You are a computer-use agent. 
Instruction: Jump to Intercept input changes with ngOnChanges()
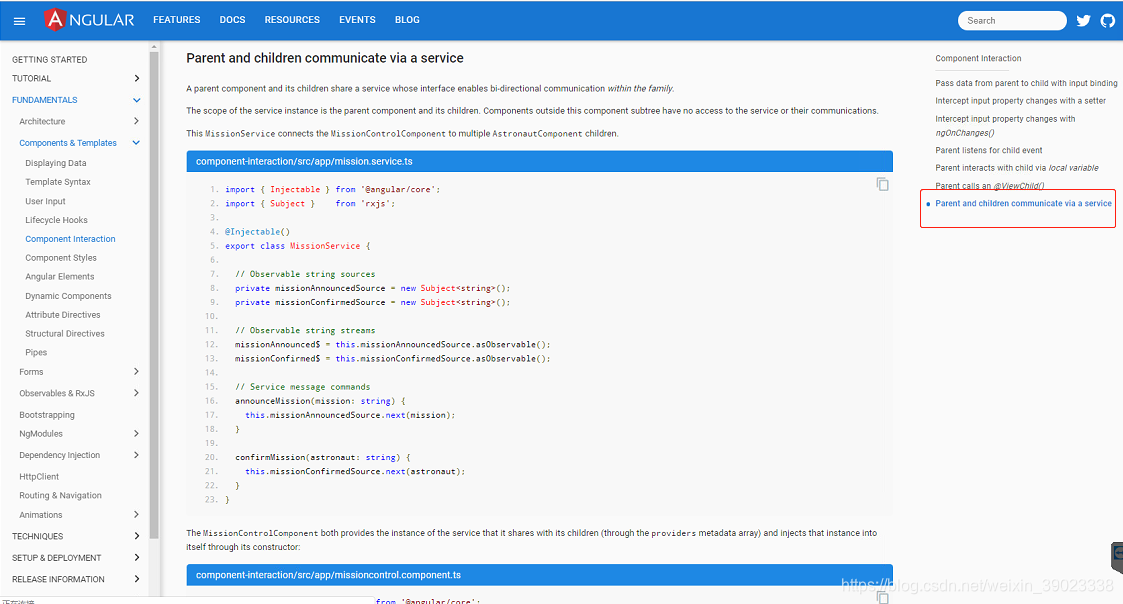tap(1005, 125)
